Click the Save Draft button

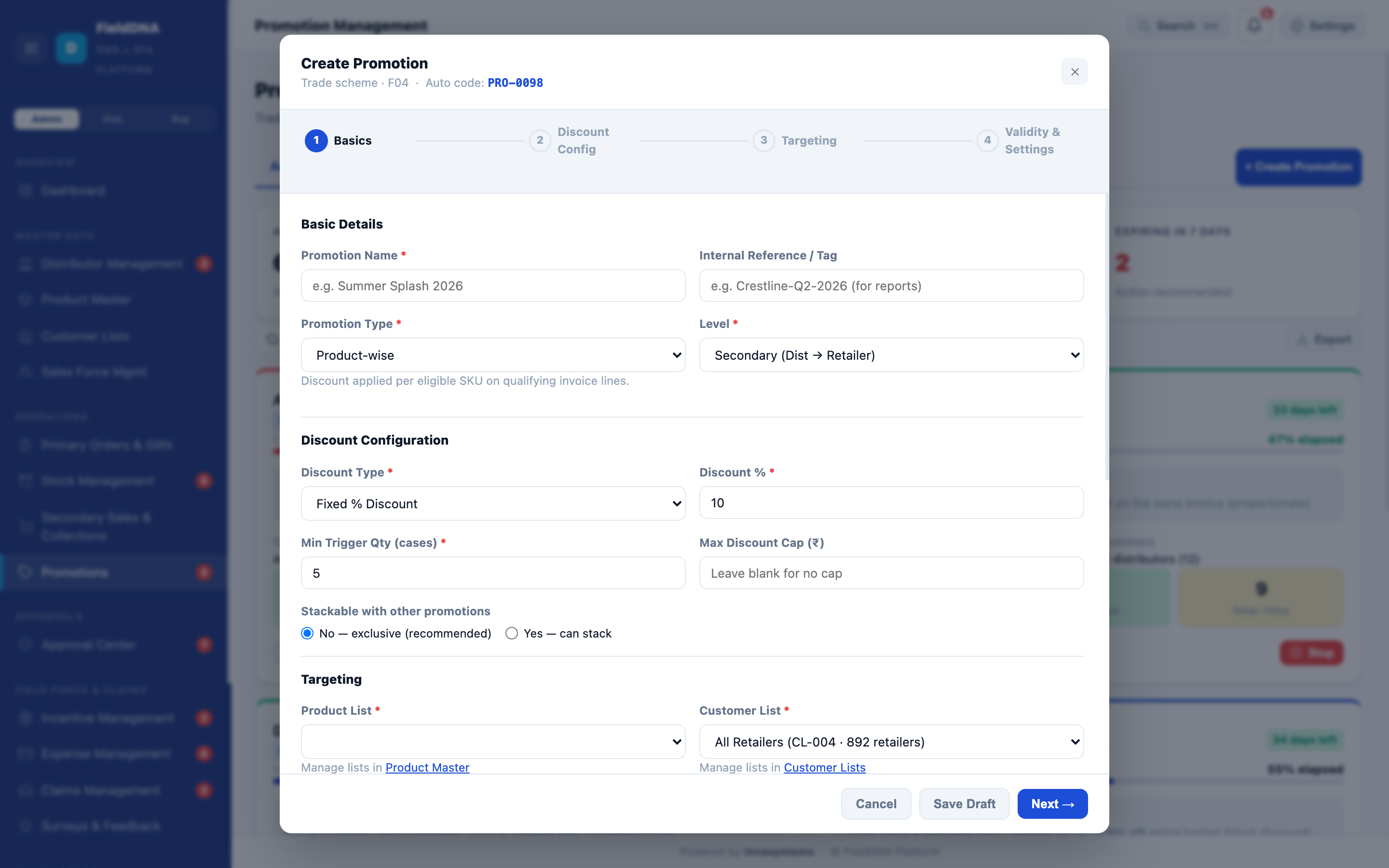coord(964,804)
